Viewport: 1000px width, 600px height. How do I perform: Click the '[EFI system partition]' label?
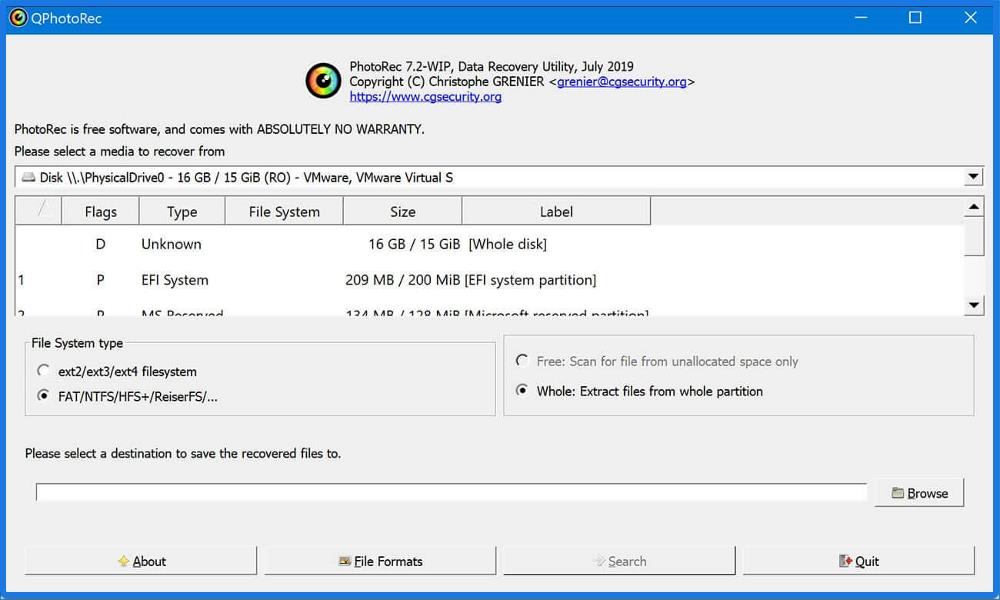(x=531, y=280)
